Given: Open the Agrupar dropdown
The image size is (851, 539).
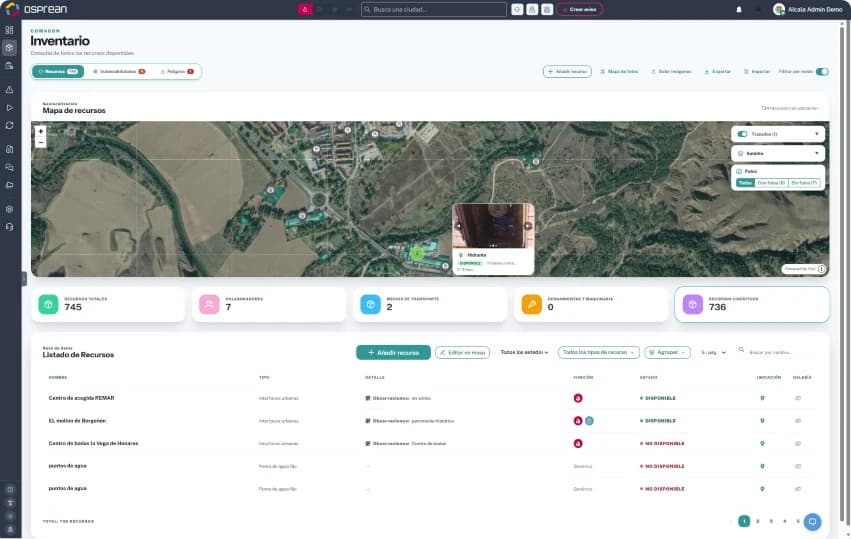Looking at the screenshot, I should 668,352.
